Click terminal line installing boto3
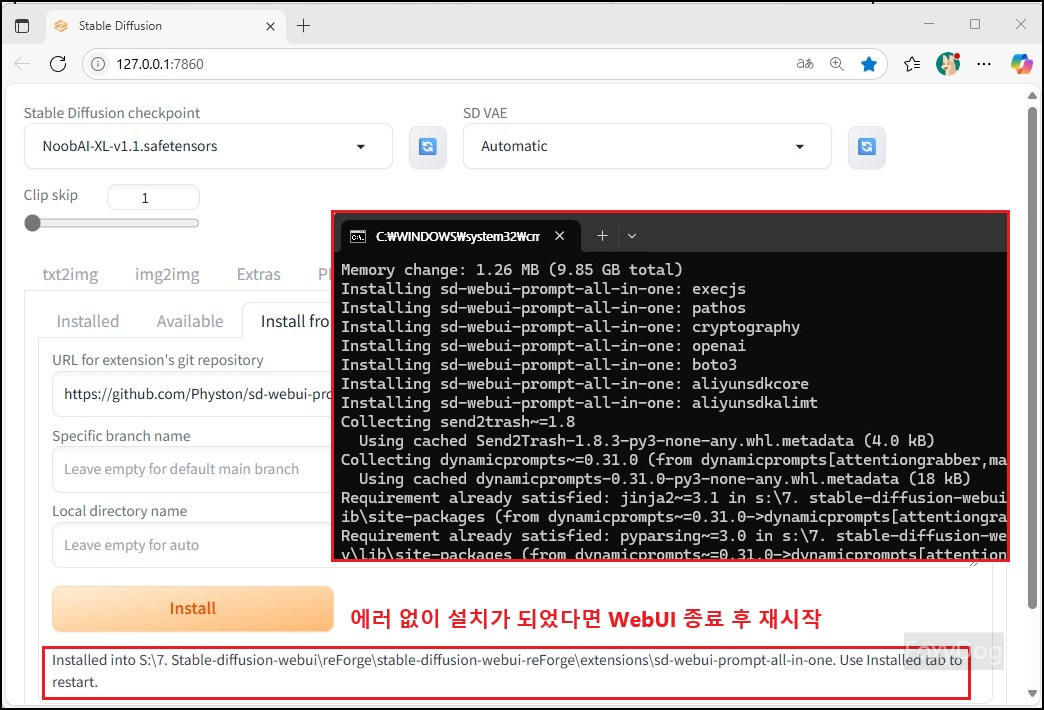 (539, 365)
